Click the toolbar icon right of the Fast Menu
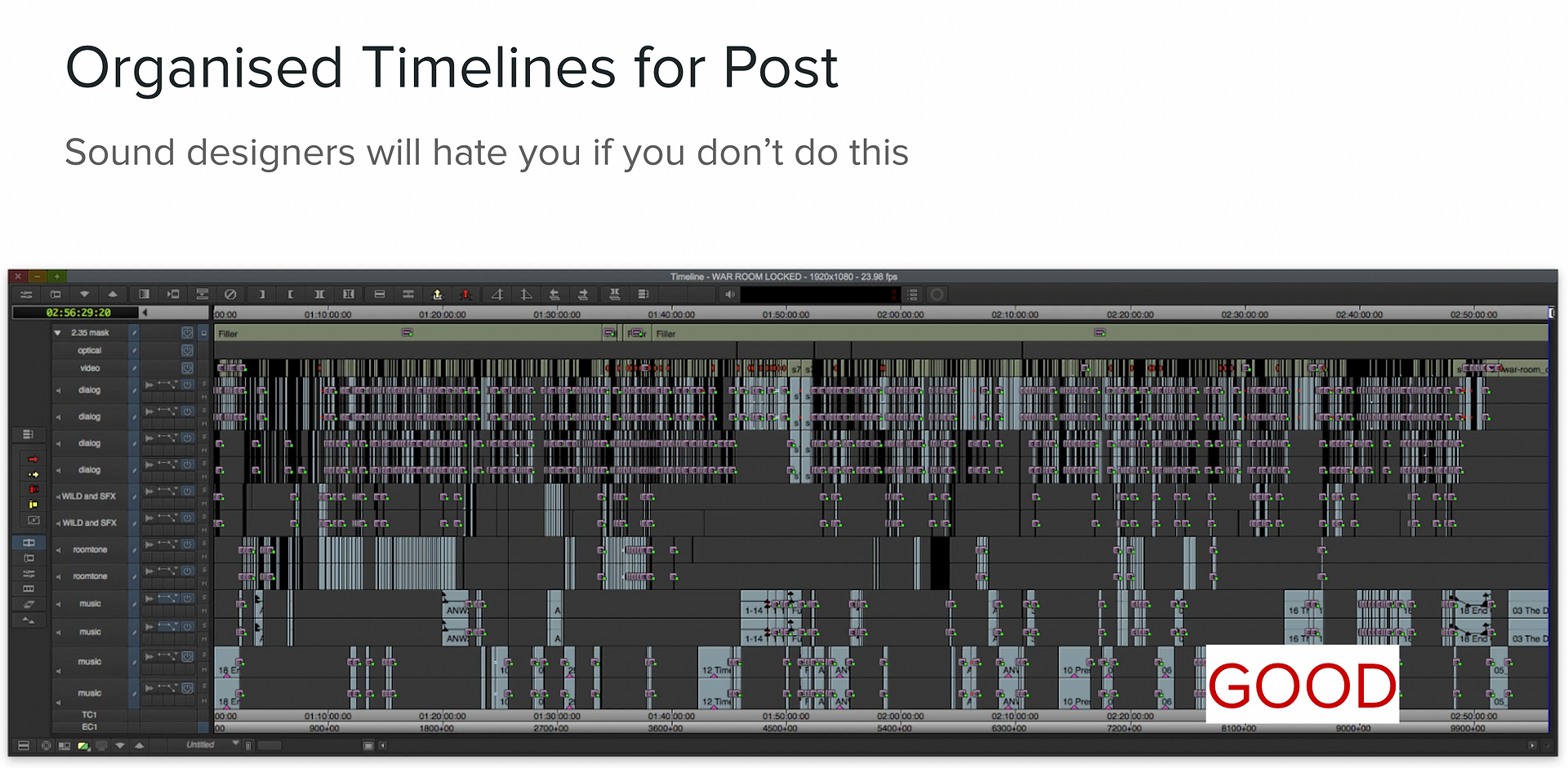 click(56, 295)
